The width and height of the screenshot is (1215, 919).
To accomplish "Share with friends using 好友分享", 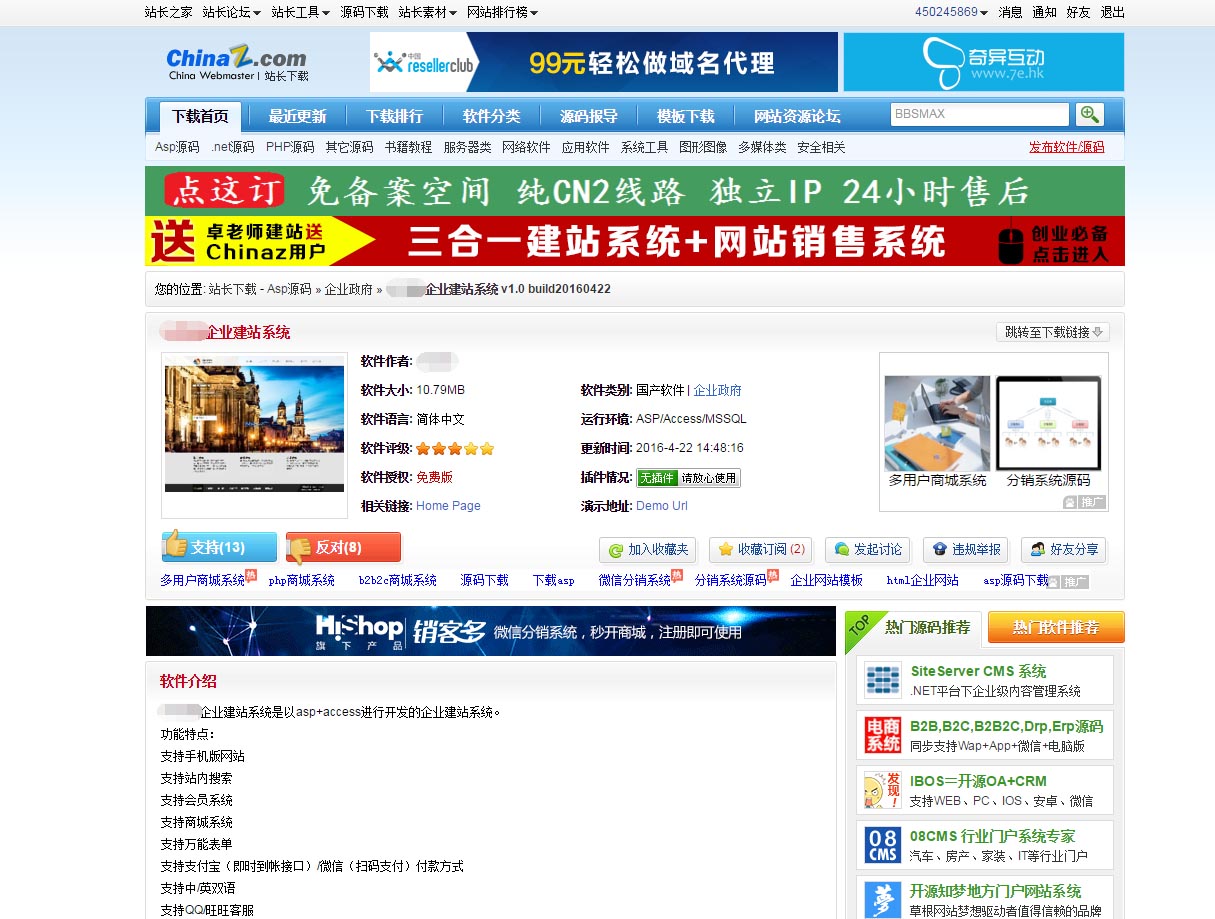I will click(x=1063, y=550).
